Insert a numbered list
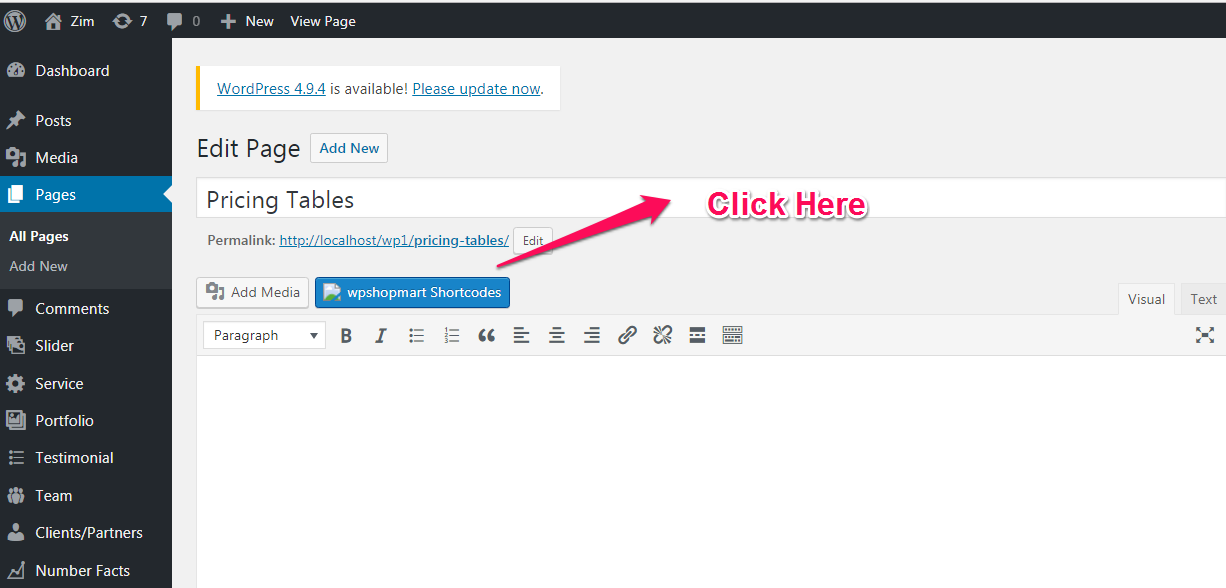Image resolution: width=1226 pixels, height=588 pixels. click(452, 336)
